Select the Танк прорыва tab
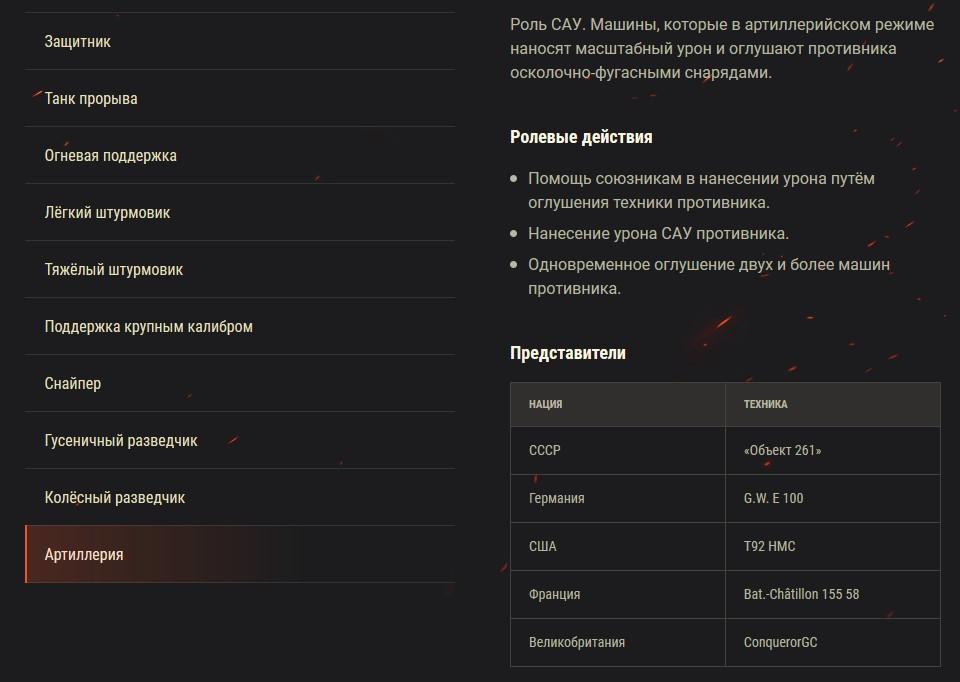960x682 pixels. 91,99
